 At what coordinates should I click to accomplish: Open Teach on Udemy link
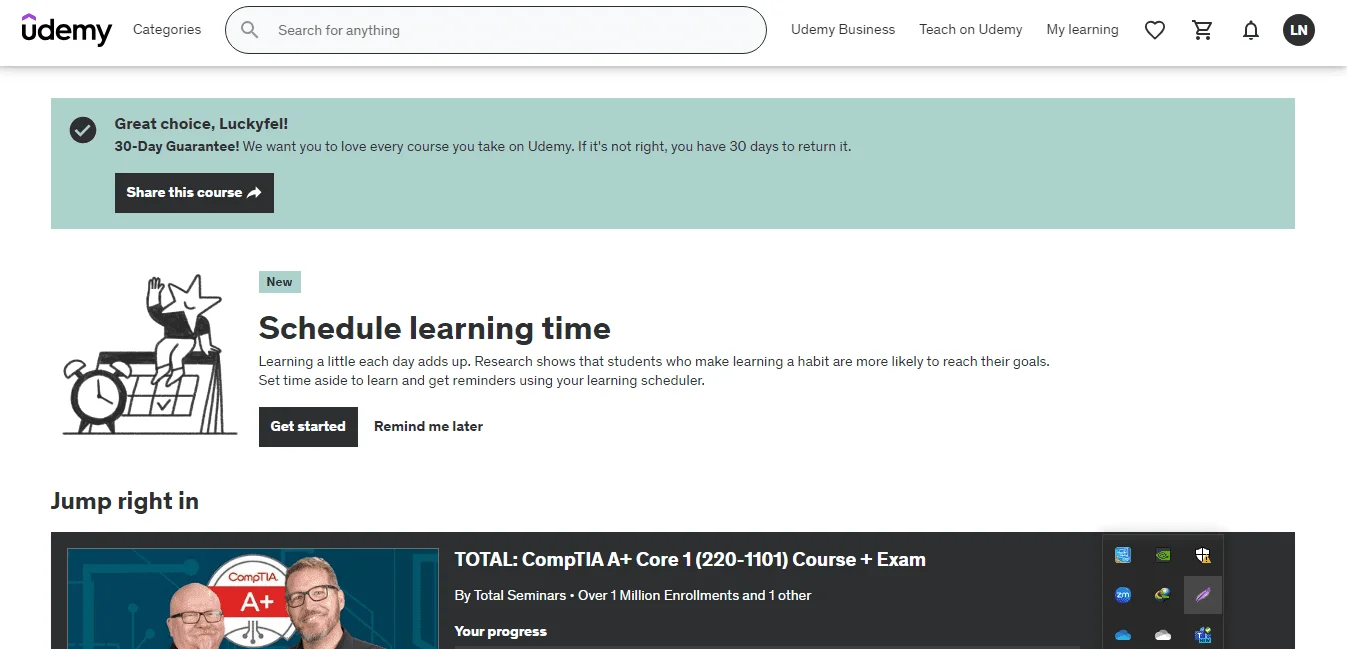971,30
